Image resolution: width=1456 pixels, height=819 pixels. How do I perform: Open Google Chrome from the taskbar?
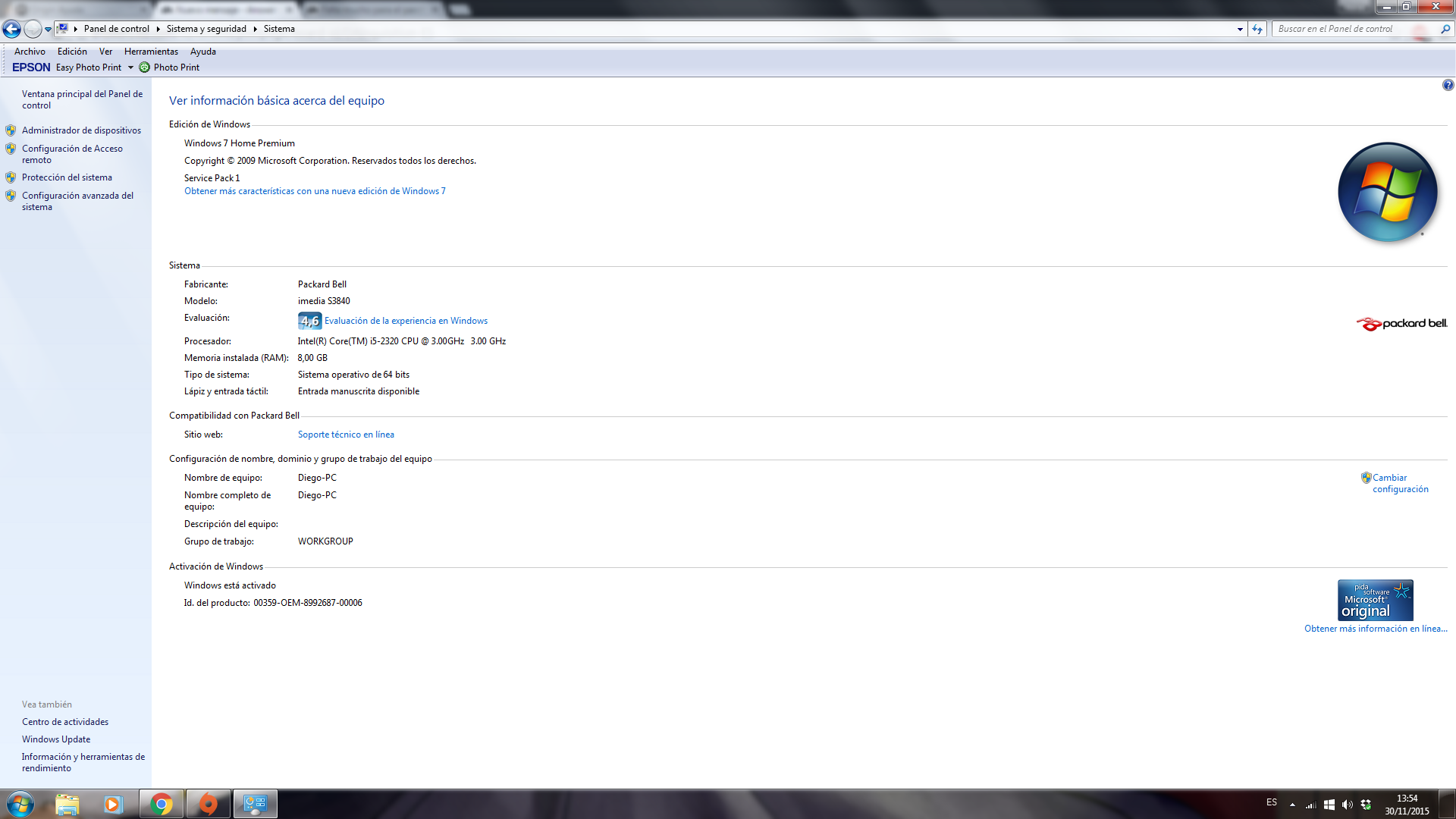coord(162,804)
